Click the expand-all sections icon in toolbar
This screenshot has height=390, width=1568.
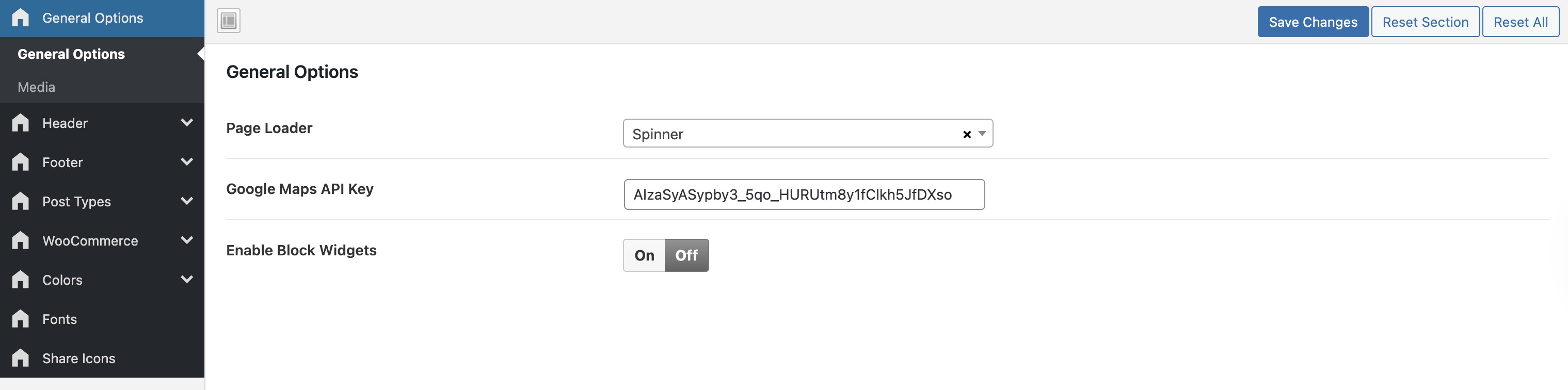(x=228, y=21)
